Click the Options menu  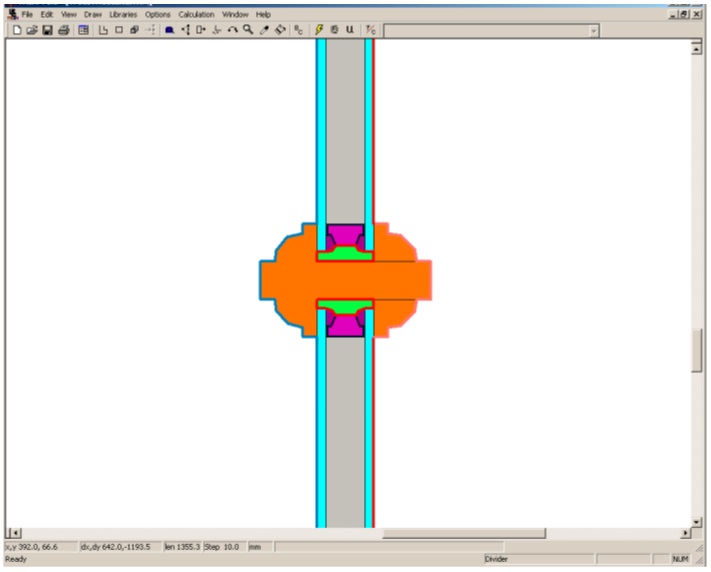tap(158, 15)
